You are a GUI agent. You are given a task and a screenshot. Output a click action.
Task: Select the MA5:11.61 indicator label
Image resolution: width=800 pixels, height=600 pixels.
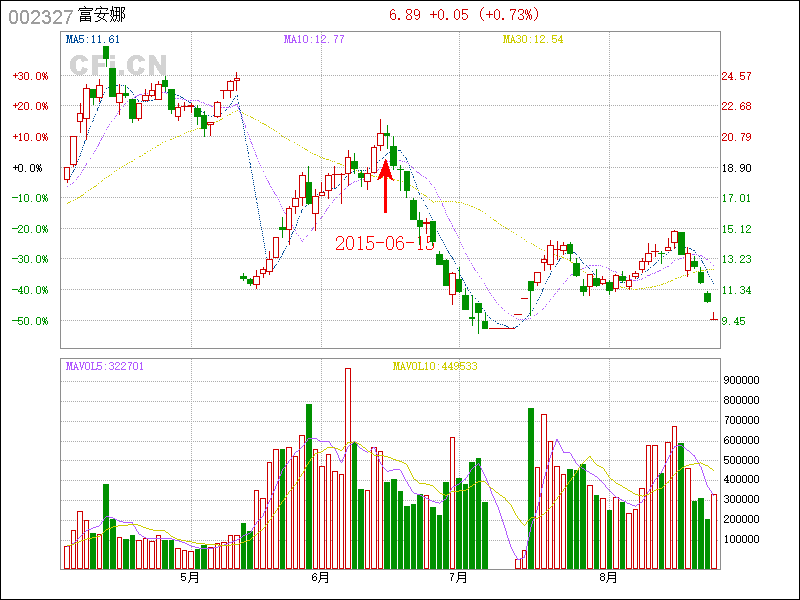click(x=93, y=39)
